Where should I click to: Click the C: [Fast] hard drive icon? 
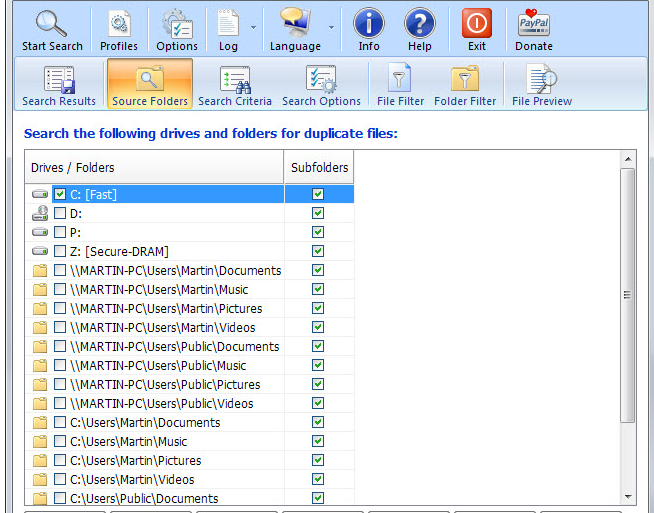(x=40, y=194)
